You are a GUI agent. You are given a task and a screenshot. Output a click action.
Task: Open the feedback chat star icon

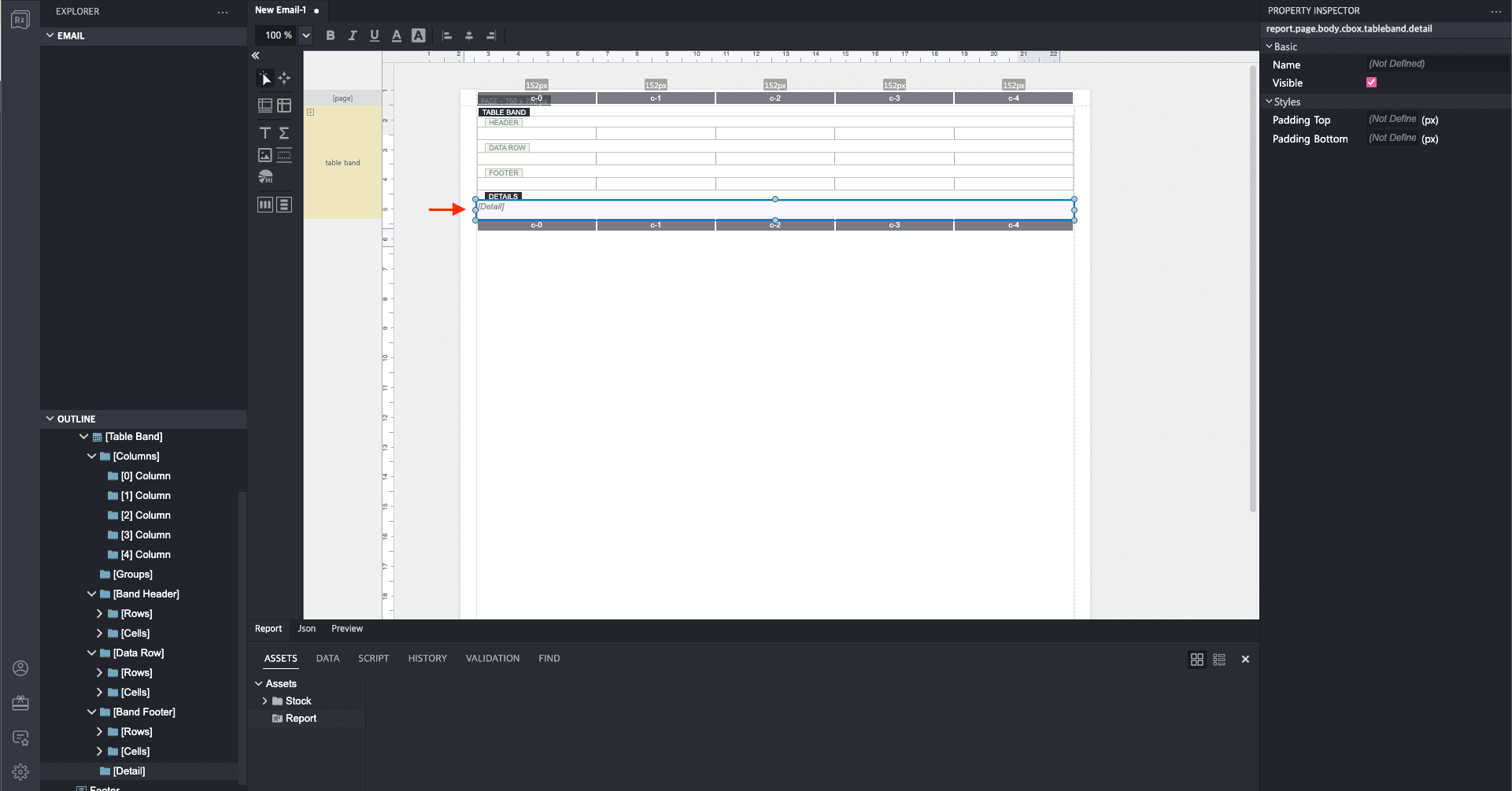coord(20,737)
